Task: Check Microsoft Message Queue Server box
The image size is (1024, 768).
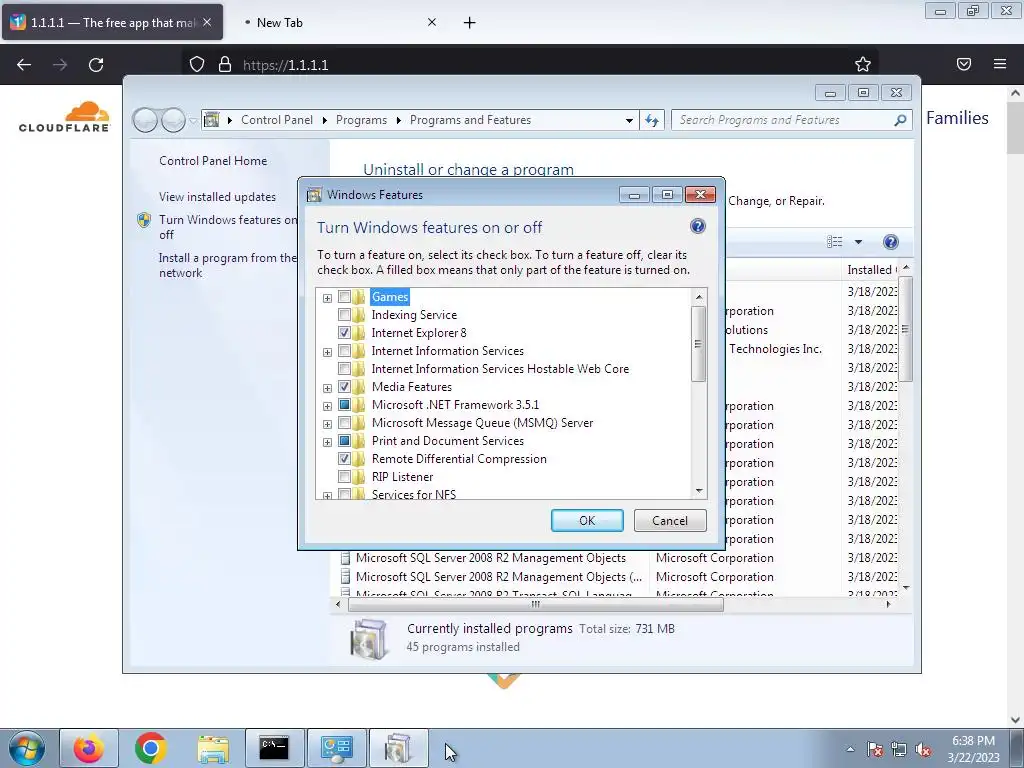Action: 344,423
